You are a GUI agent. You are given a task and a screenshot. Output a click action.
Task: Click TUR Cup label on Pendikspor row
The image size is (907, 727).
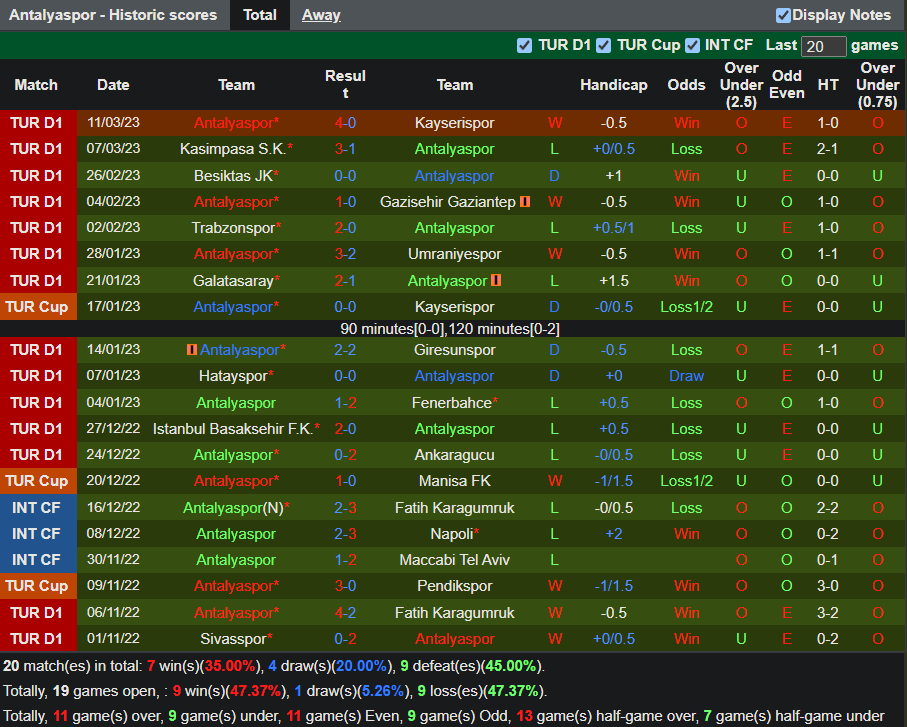(37, 586)
